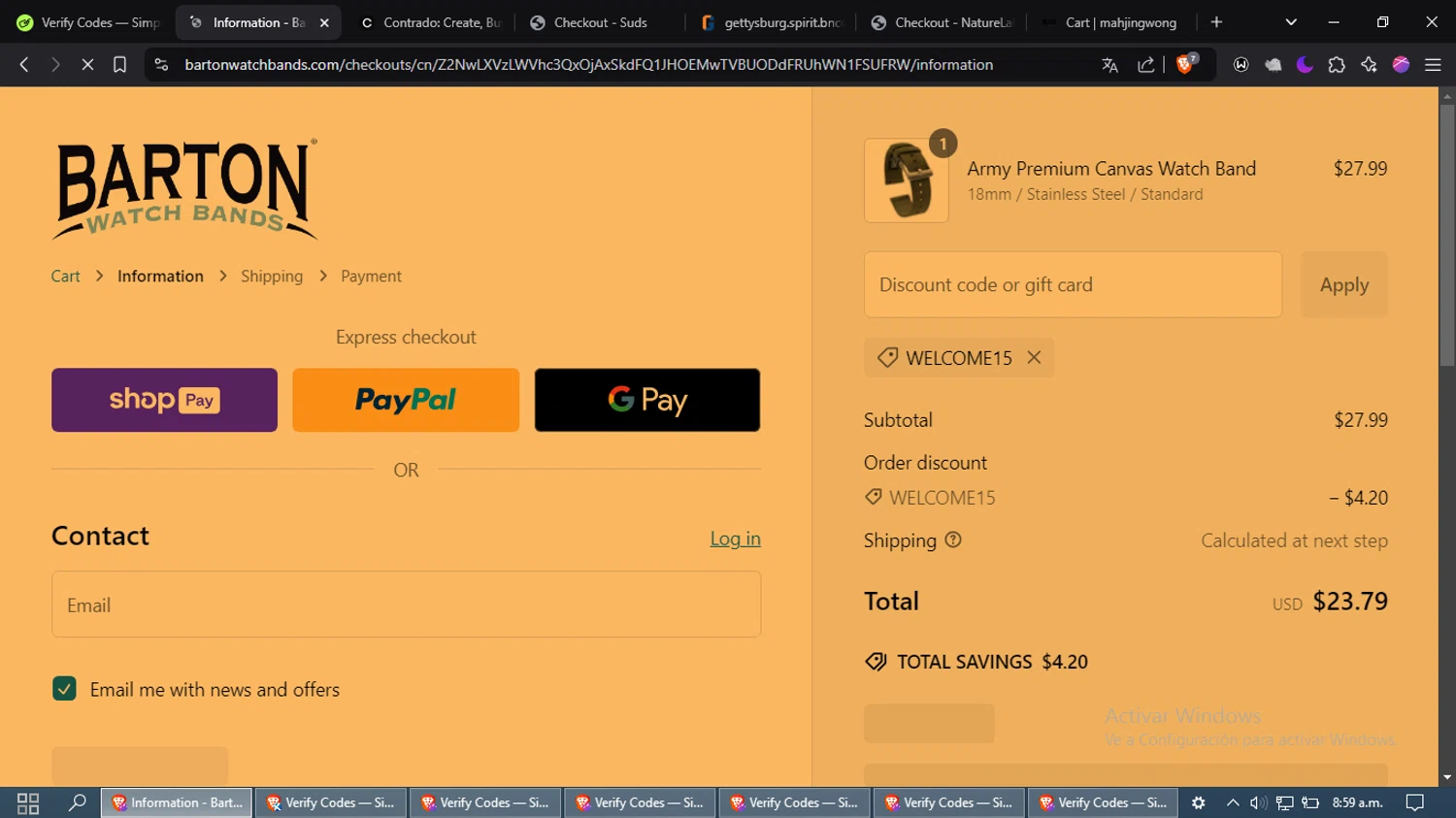Open taskbar Settings gear icon

(x=1199, y=802)
